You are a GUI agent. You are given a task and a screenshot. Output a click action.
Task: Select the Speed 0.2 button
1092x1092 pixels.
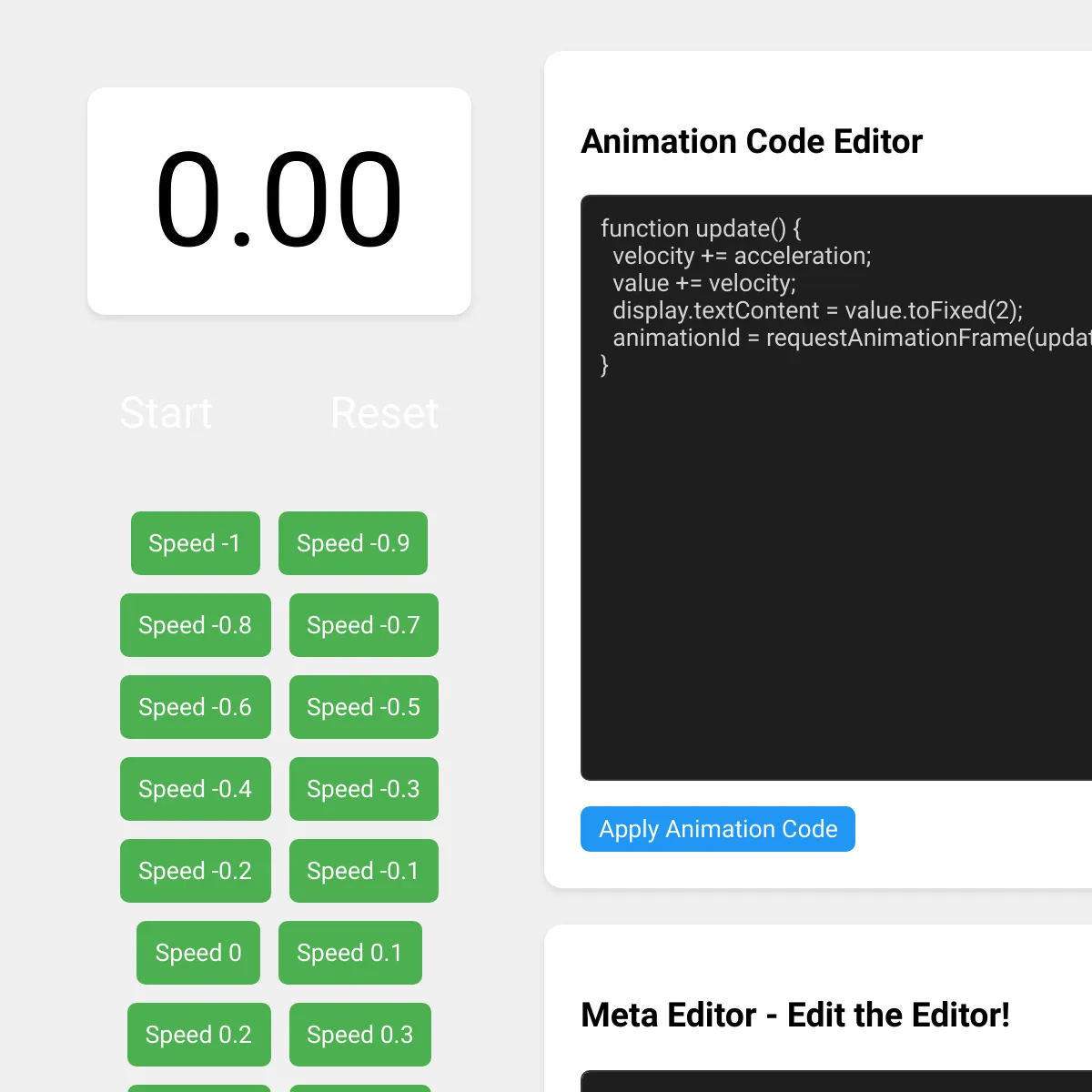point(199,1035)
